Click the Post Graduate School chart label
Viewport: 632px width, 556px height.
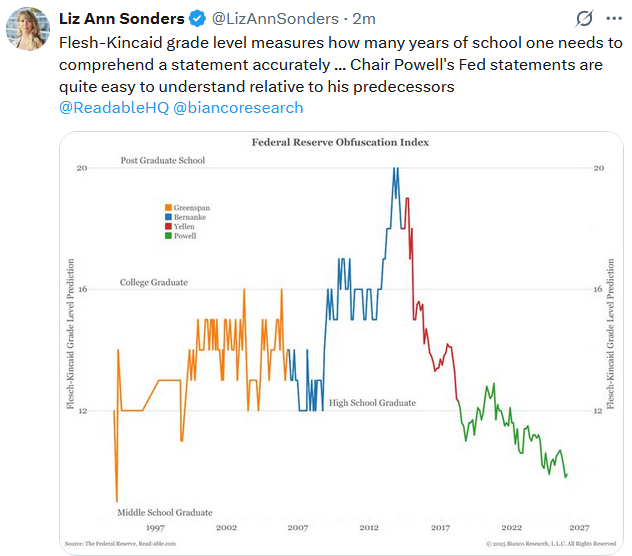click(163, 160)
